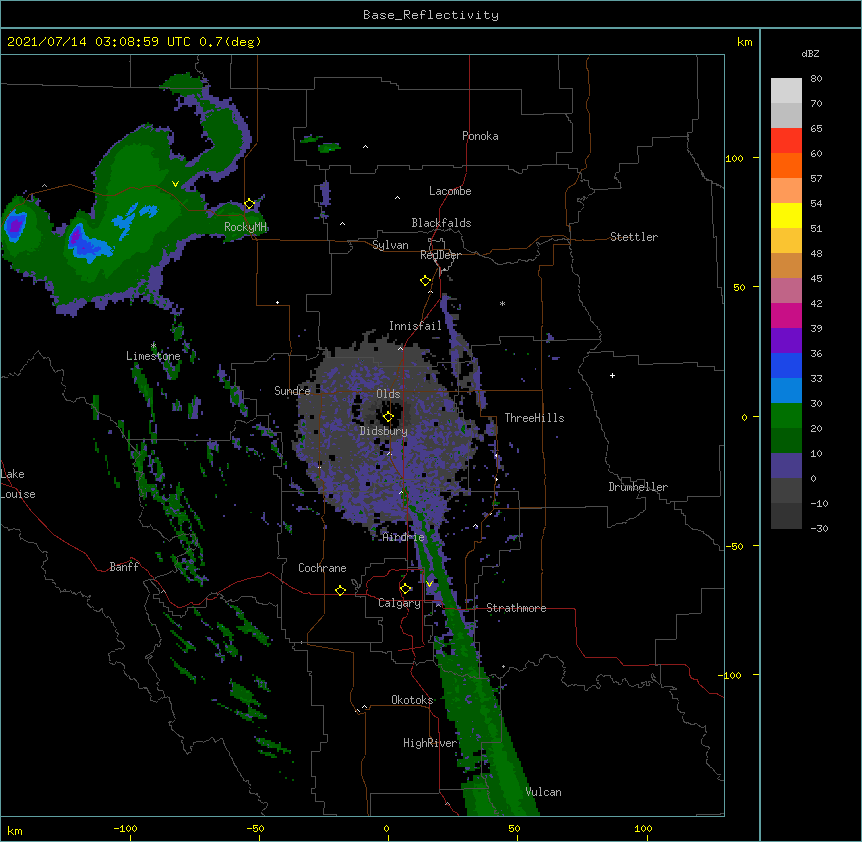The image size is (862, 842).
Task: Click the white plus marker north of Drumheller
Action: tap(612, 375)
